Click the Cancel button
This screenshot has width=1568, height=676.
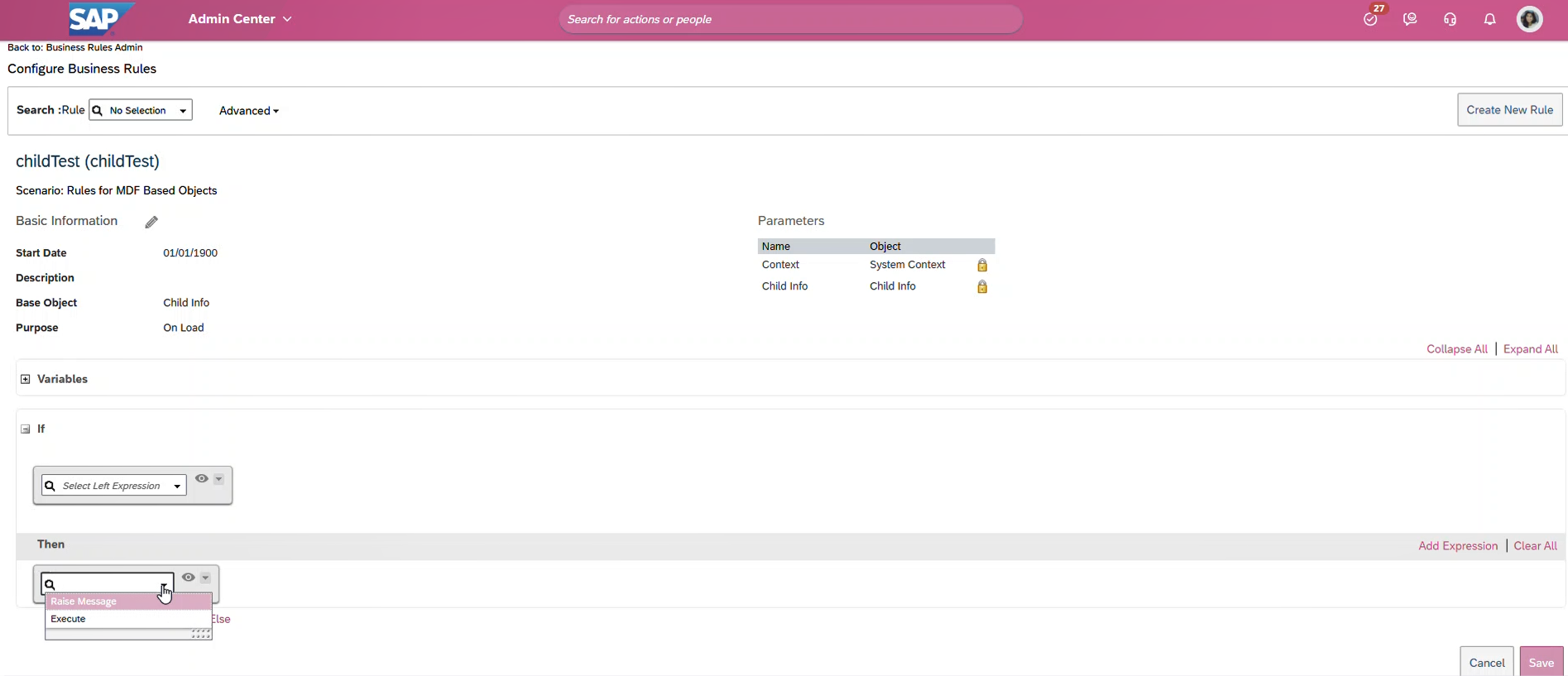tap(1486, 662)
